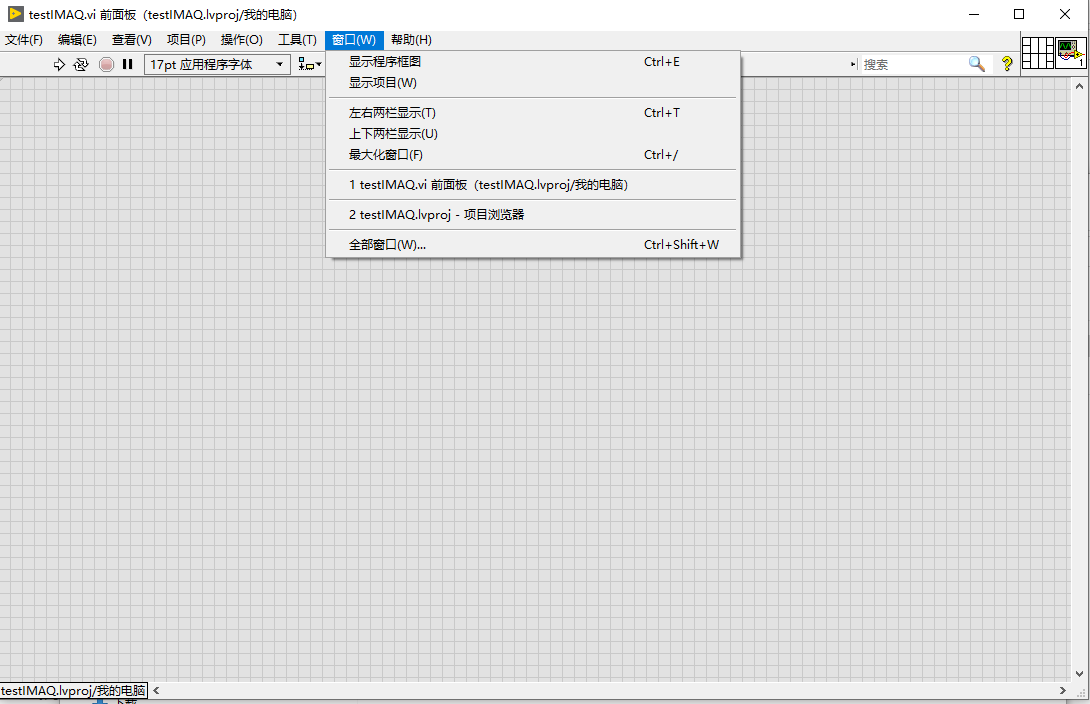Viewport: 1090px width, 704px height.
Task: Click the red Abort Execution button
Action: click(x=106, y=65)
